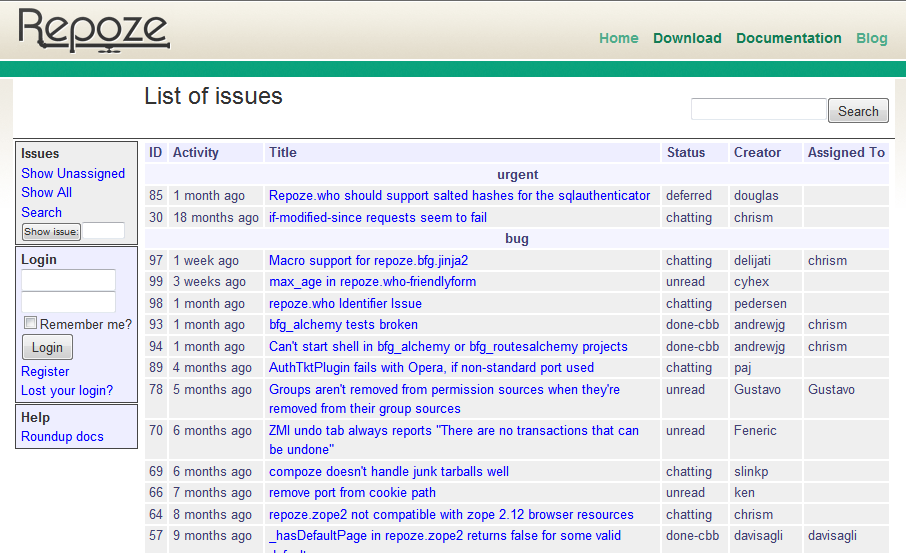Open the Home navigation link
This screenshot has width=906, height=553.
[618, 38]
